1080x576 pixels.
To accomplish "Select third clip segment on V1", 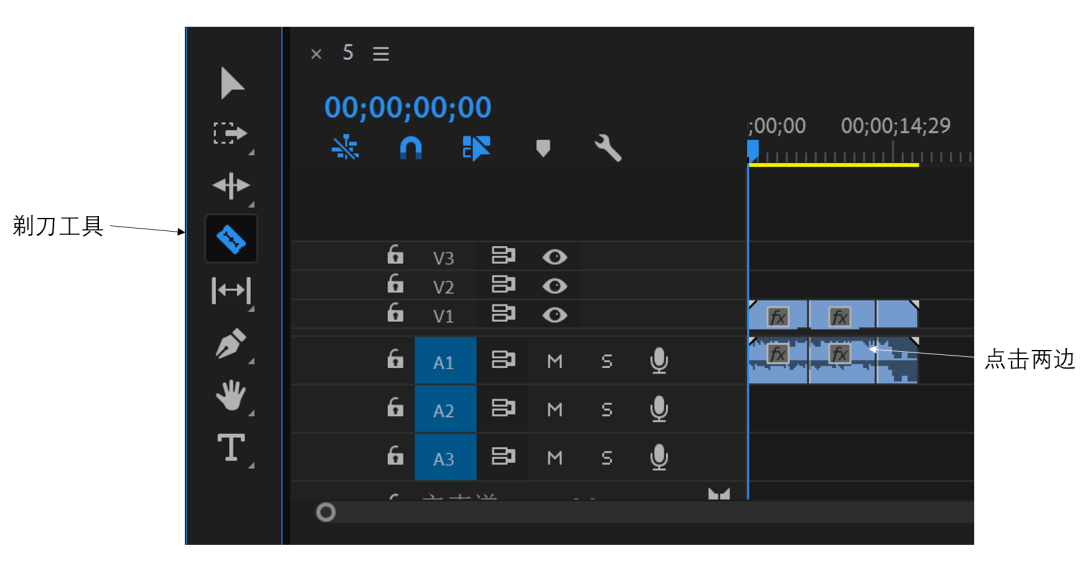I will (897, 314).
